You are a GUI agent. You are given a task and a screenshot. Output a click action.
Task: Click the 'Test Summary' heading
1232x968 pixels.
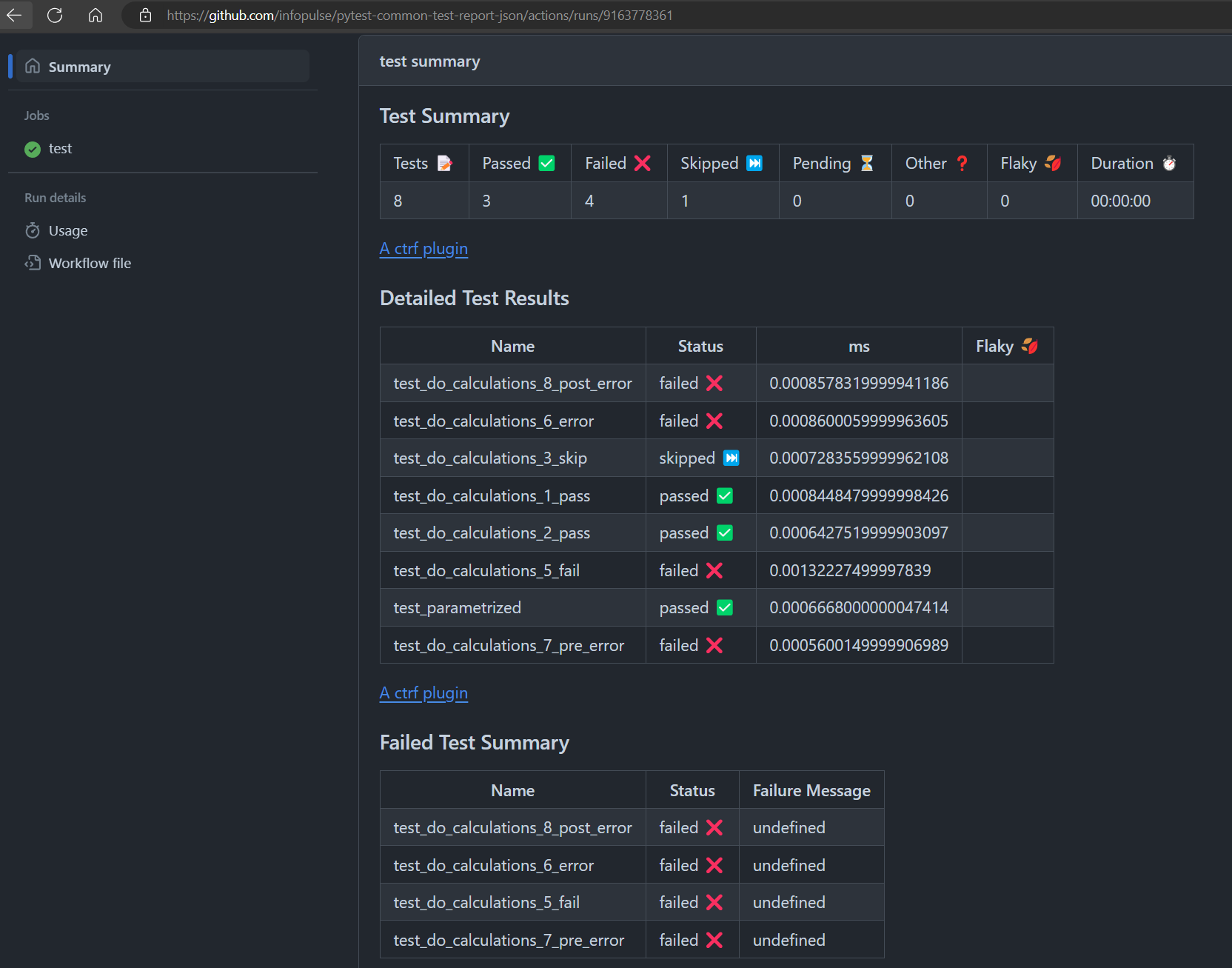click(444, 116)
